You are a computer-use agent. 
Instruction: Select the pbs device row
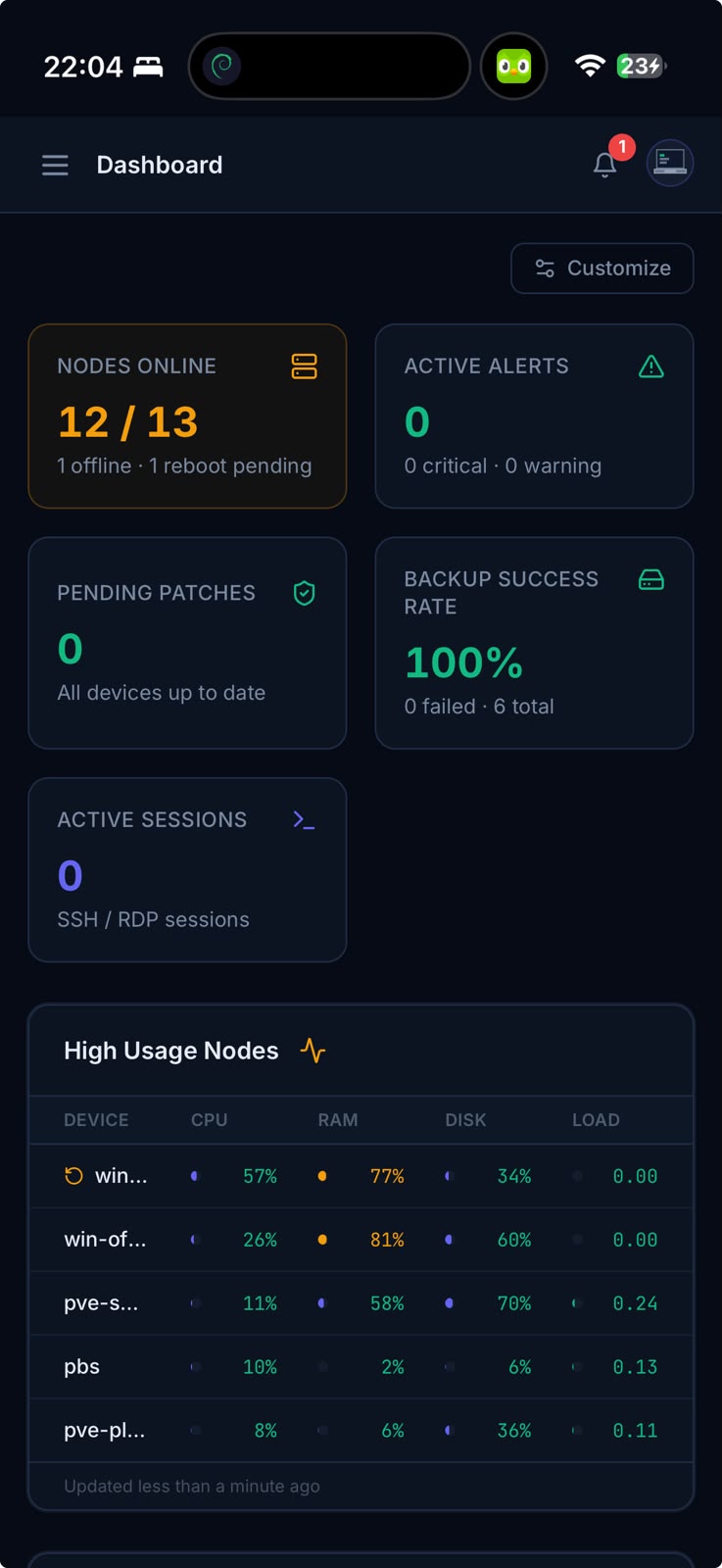coord(361,1367)
